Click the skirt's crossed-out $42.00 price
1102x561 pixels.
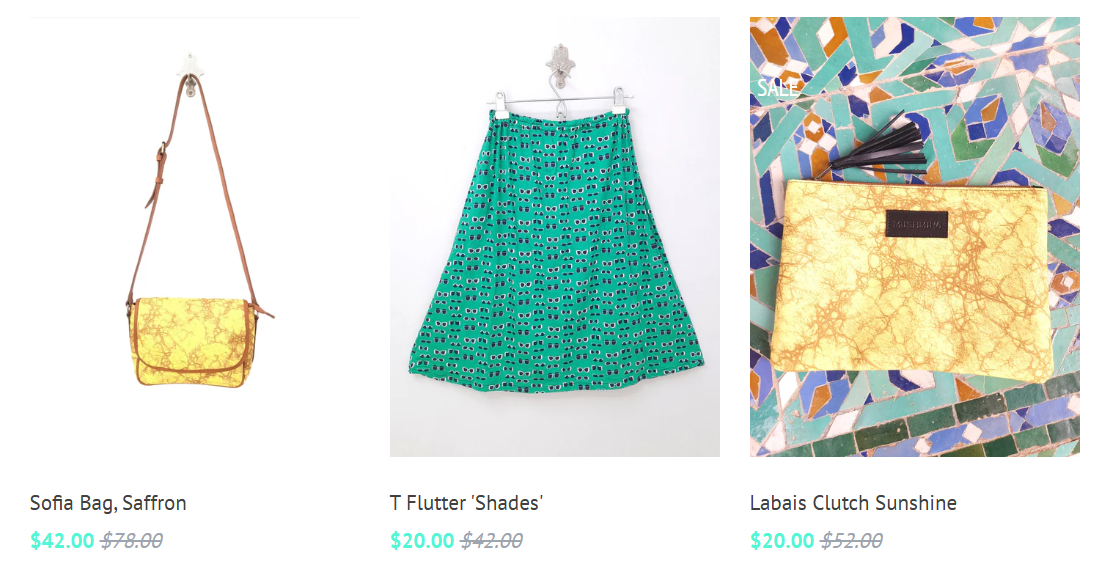click(492, 541)
